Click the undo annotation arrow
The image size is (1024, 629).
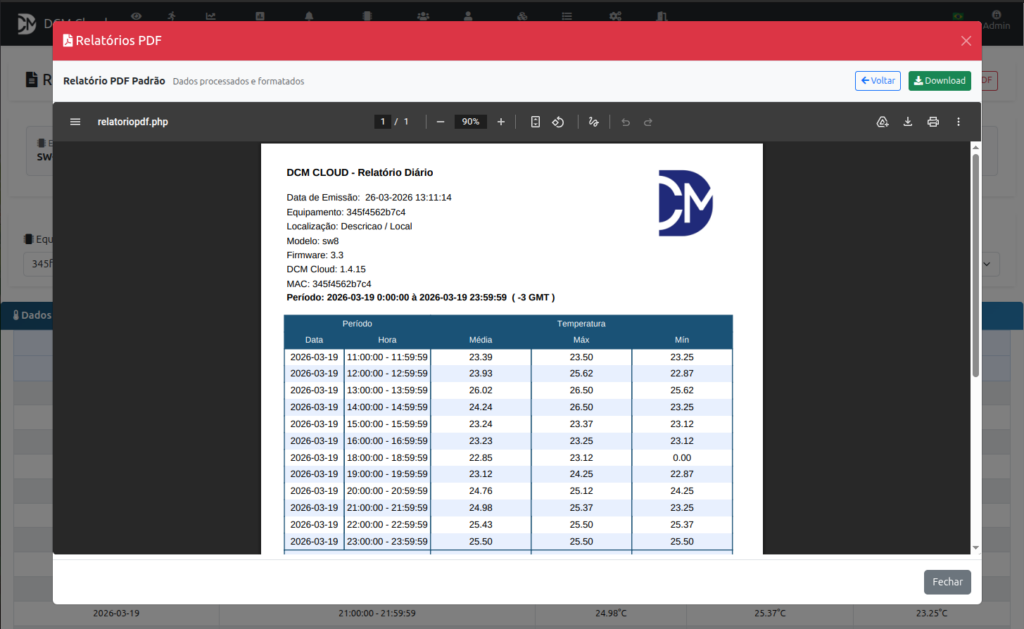pos(626,122)
